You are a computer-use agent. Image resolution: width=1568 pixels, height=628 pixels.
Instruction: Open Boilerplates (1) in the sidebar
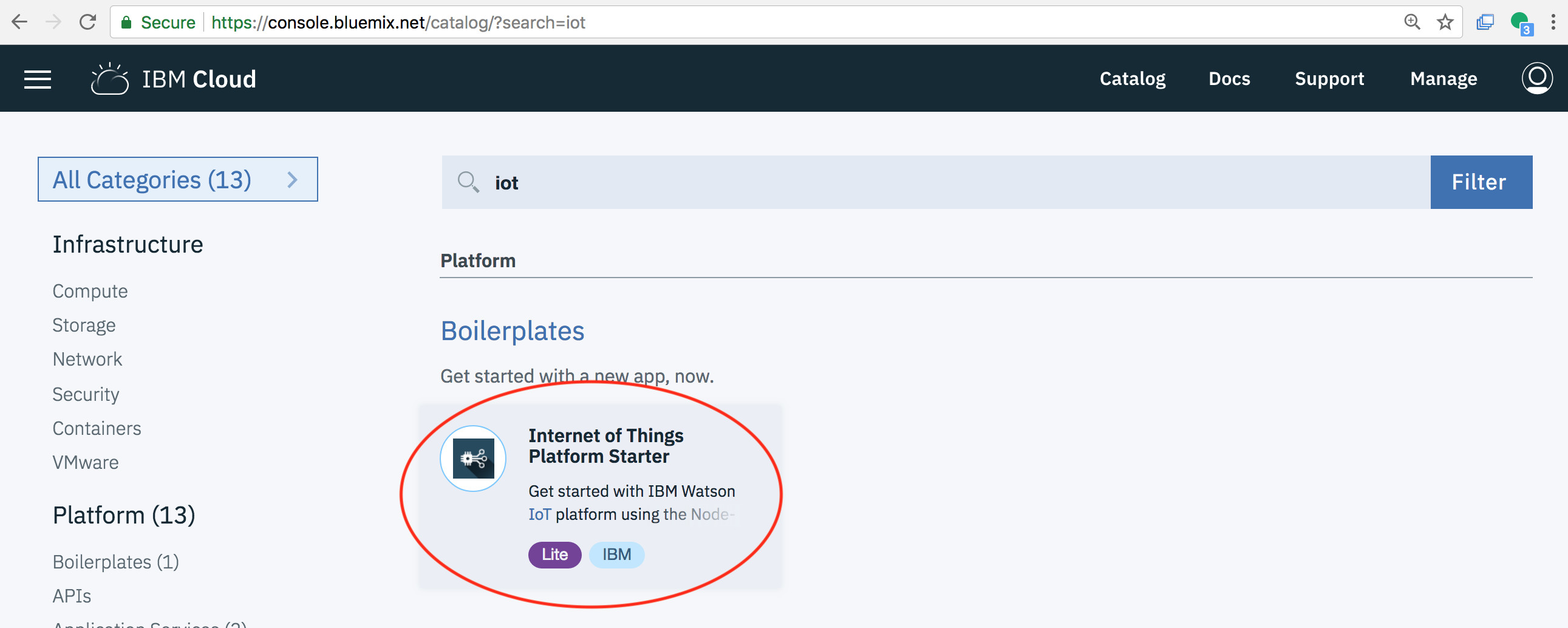115,561
